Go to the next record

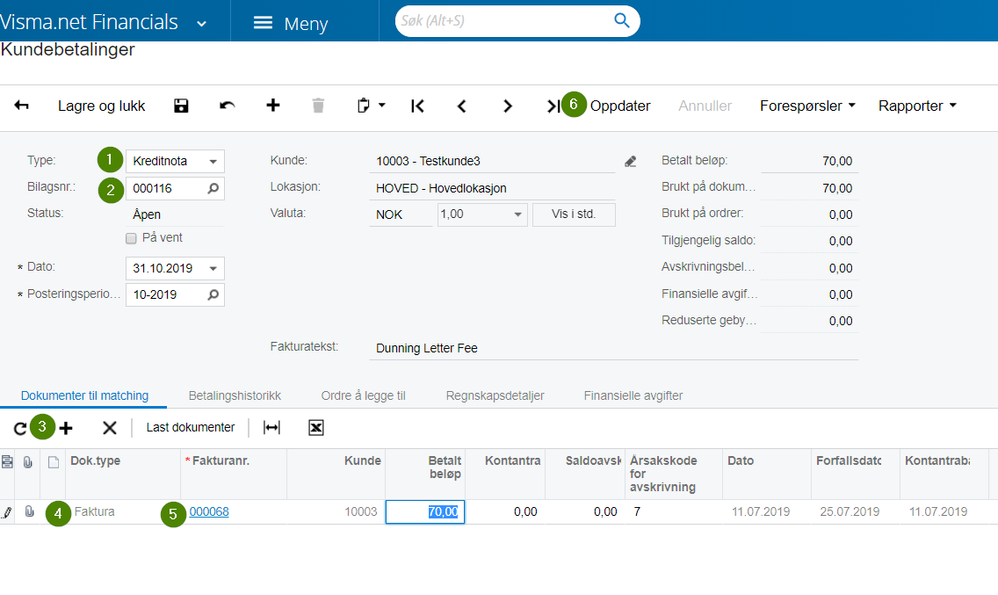pos(507,106)
